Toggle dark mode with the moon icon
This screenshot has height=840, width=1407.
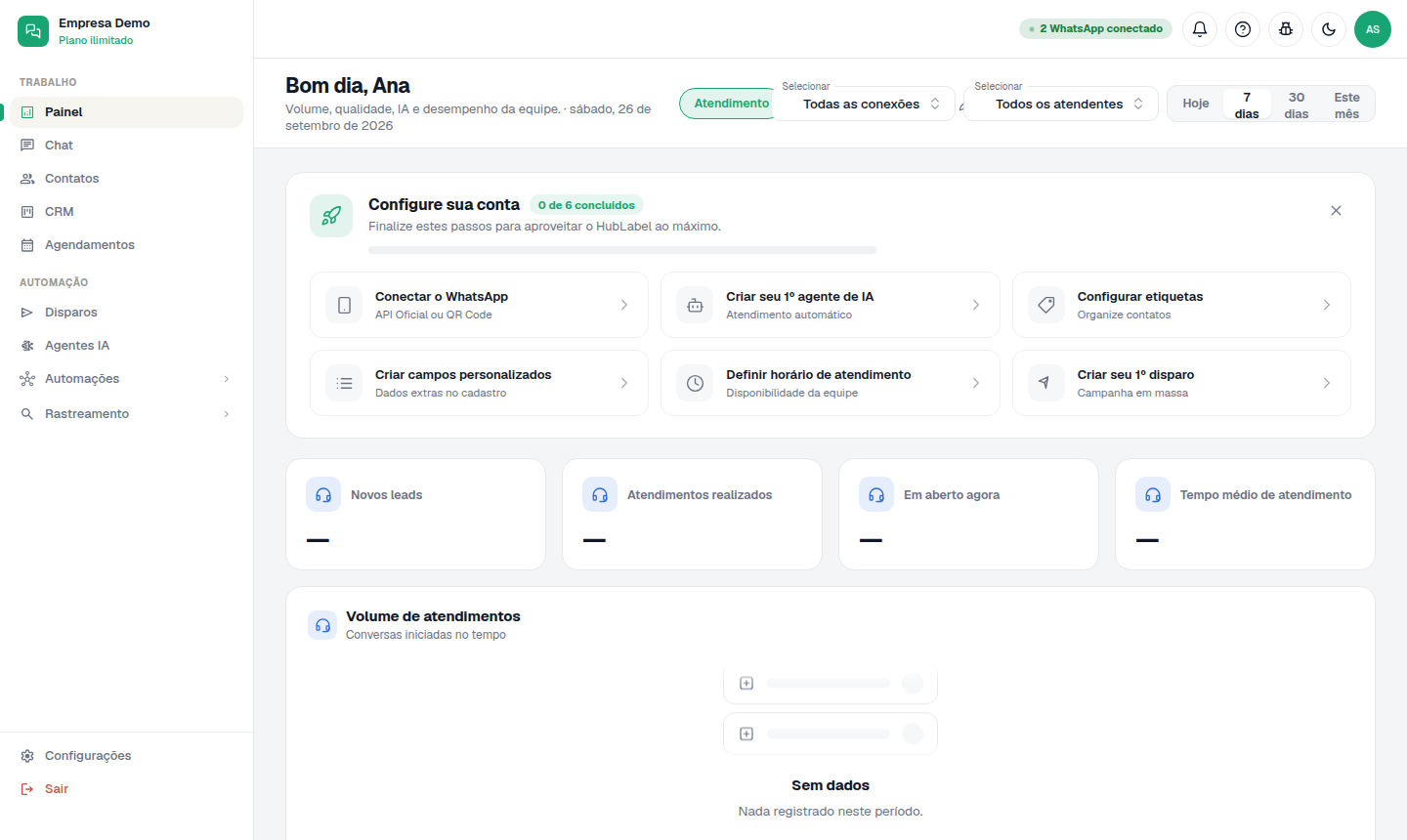point(1329,29)
